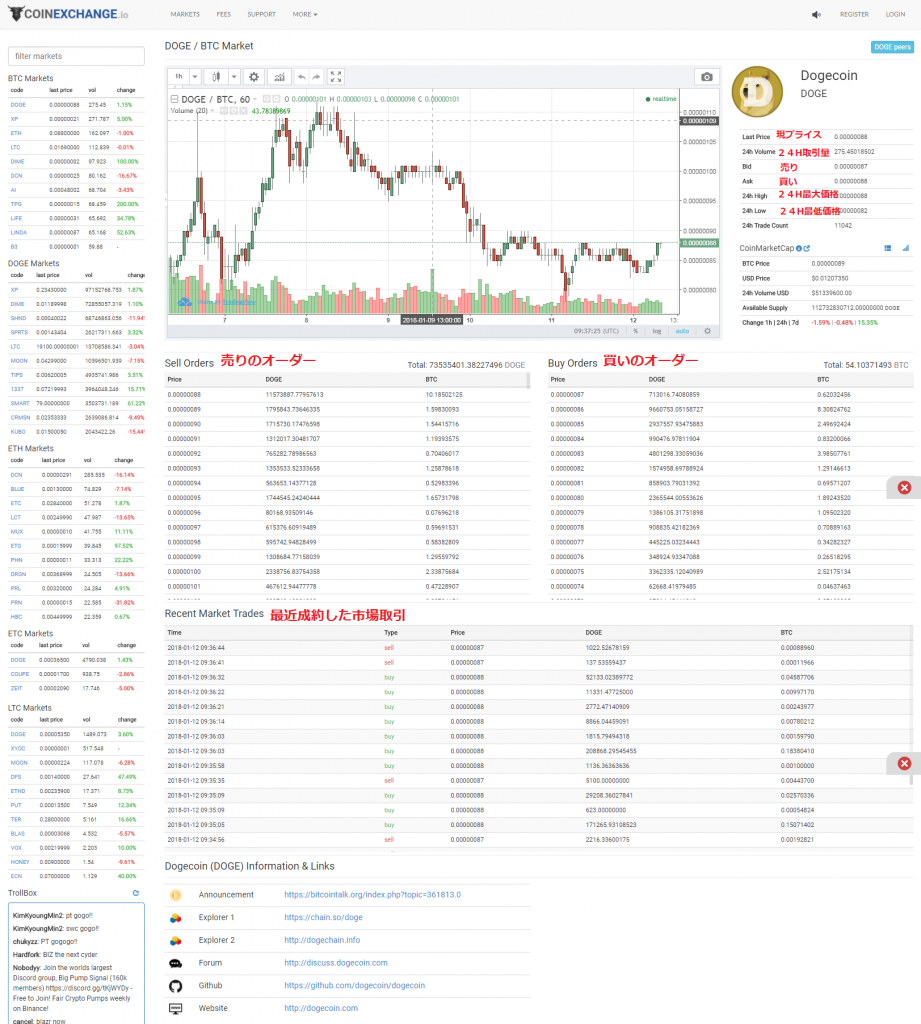
Task: Go to REGISTER page
Action: point(854,14)
